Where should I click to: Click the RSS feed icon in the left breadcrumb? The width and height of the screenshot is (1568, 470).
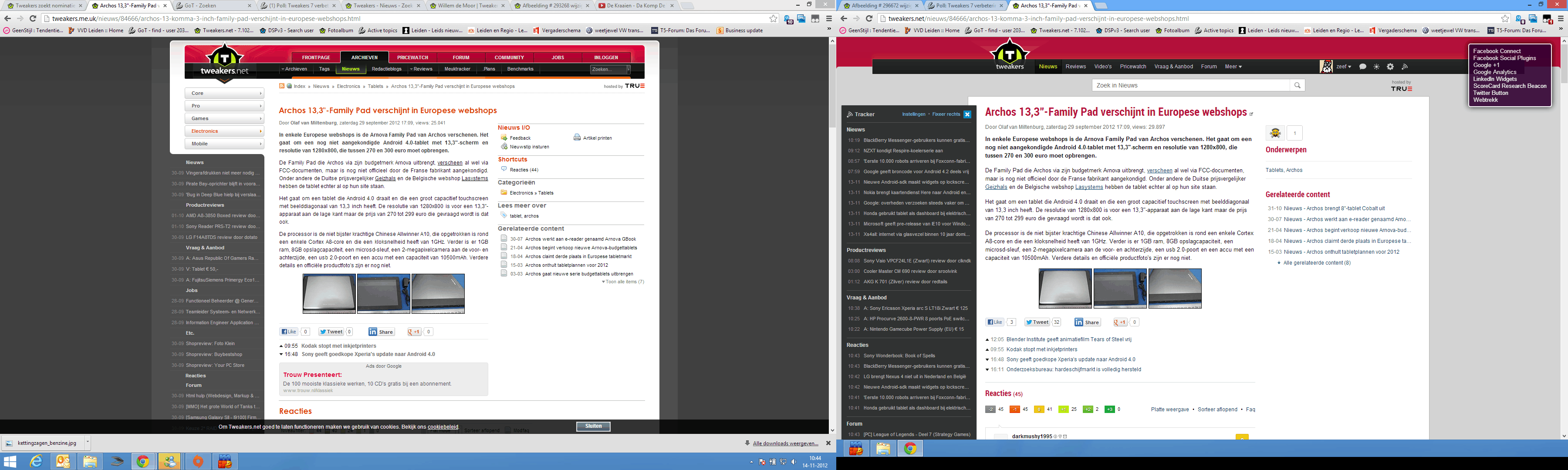point(282,86)
